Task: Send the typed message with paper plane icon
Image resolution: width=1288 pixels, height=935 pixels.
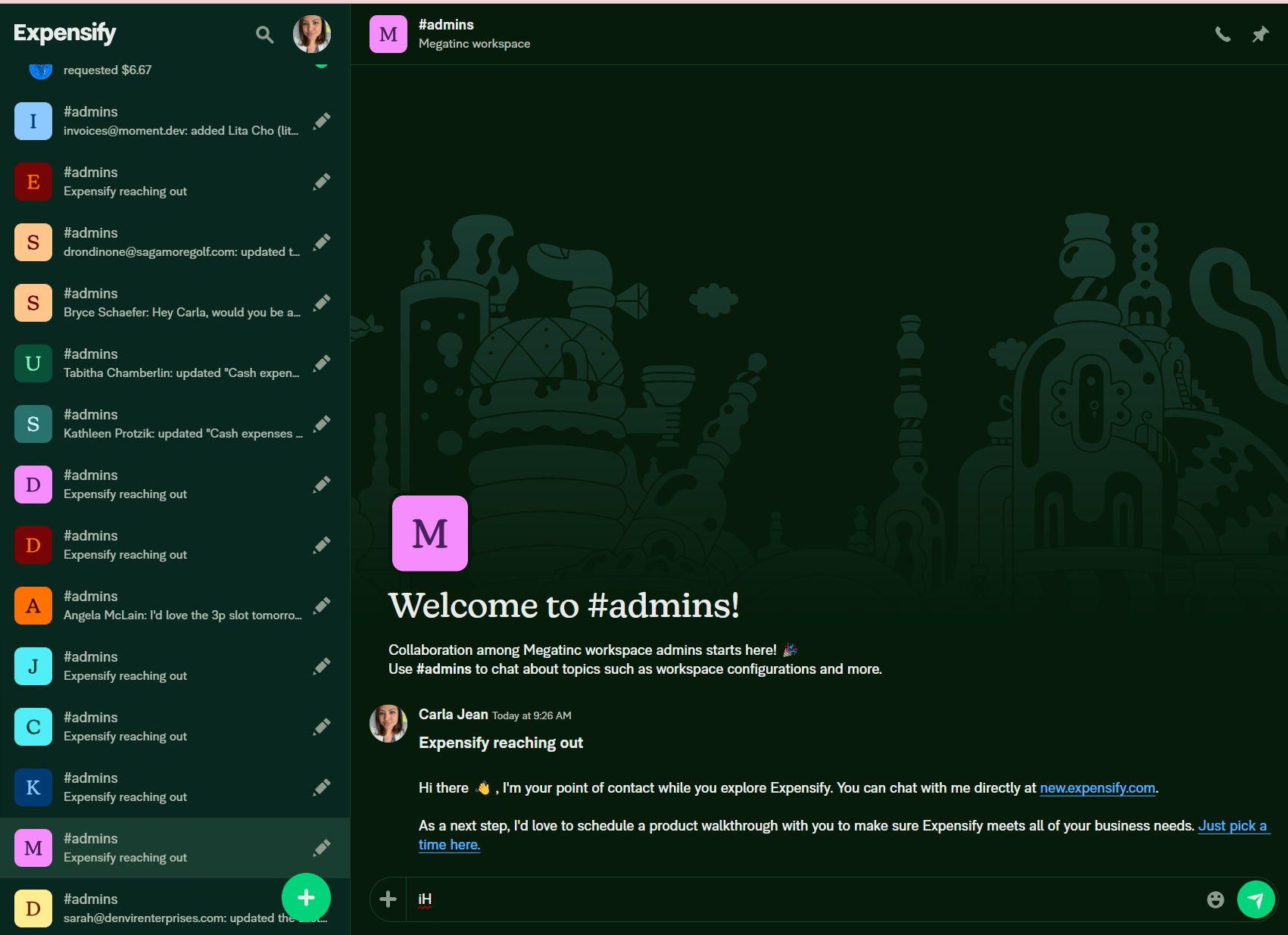Action: [x=1255, y=899]
